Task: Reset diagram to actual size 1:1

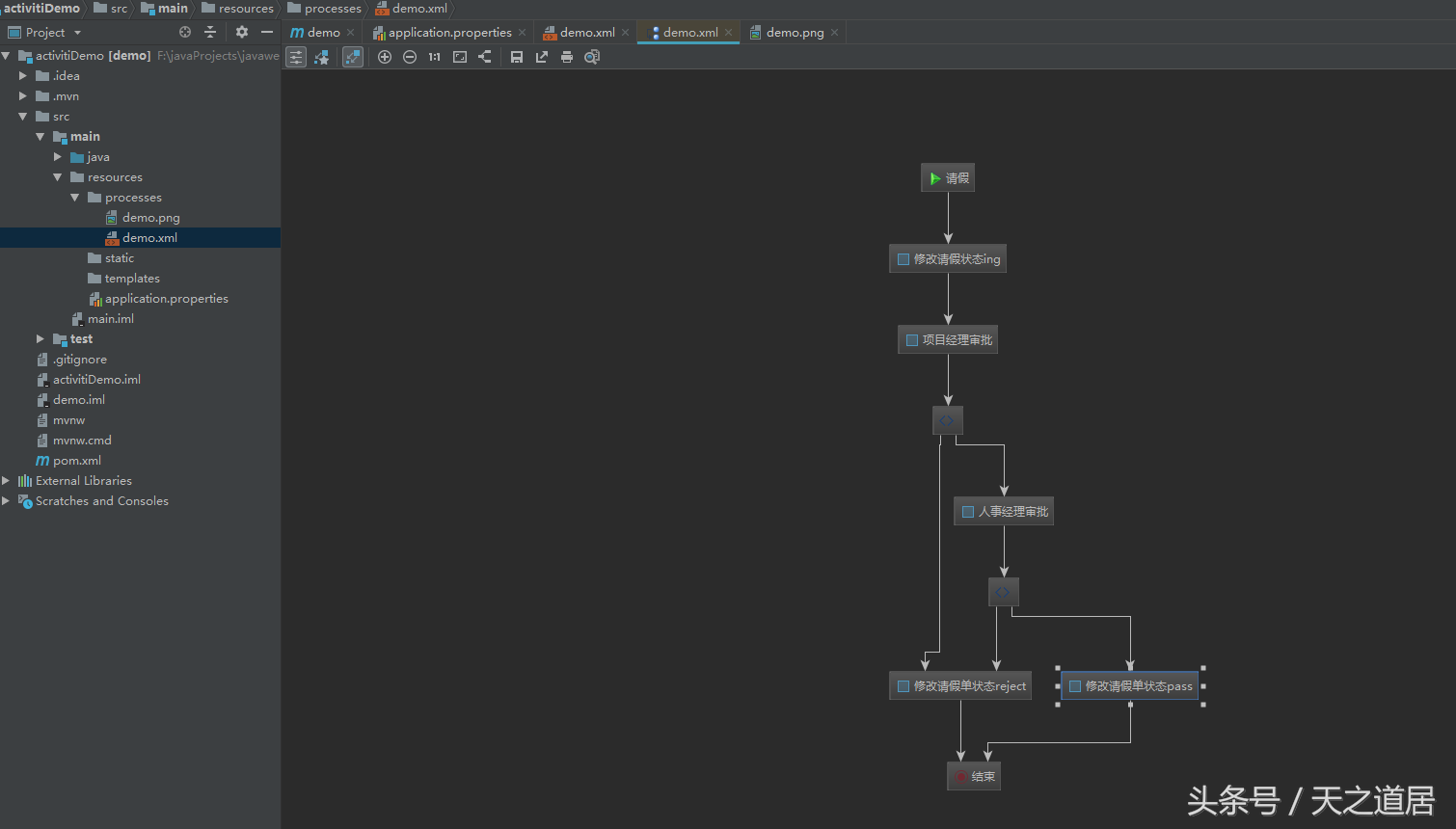Action: (435, 57)
